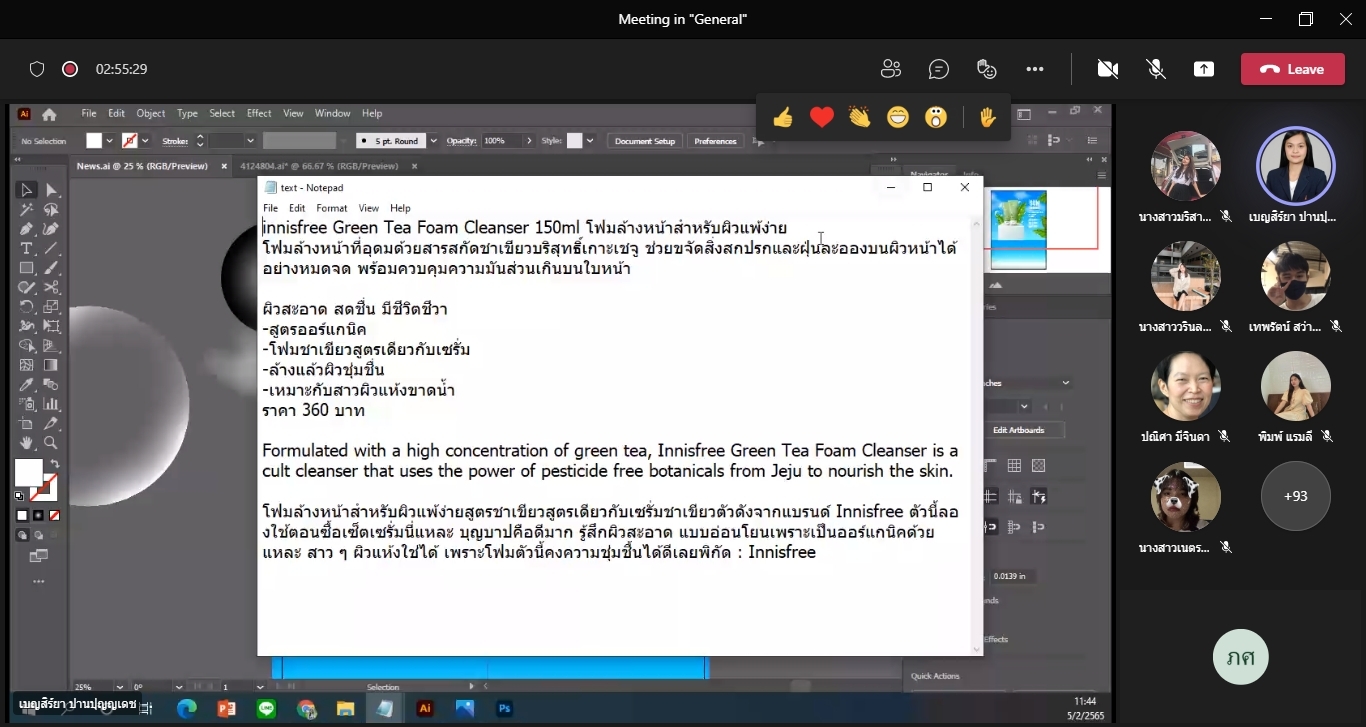This screenshot has width=1366, height=727.
Task: Open Notepad Format menu
Action: pyautogui.click(x=332, y=208)
